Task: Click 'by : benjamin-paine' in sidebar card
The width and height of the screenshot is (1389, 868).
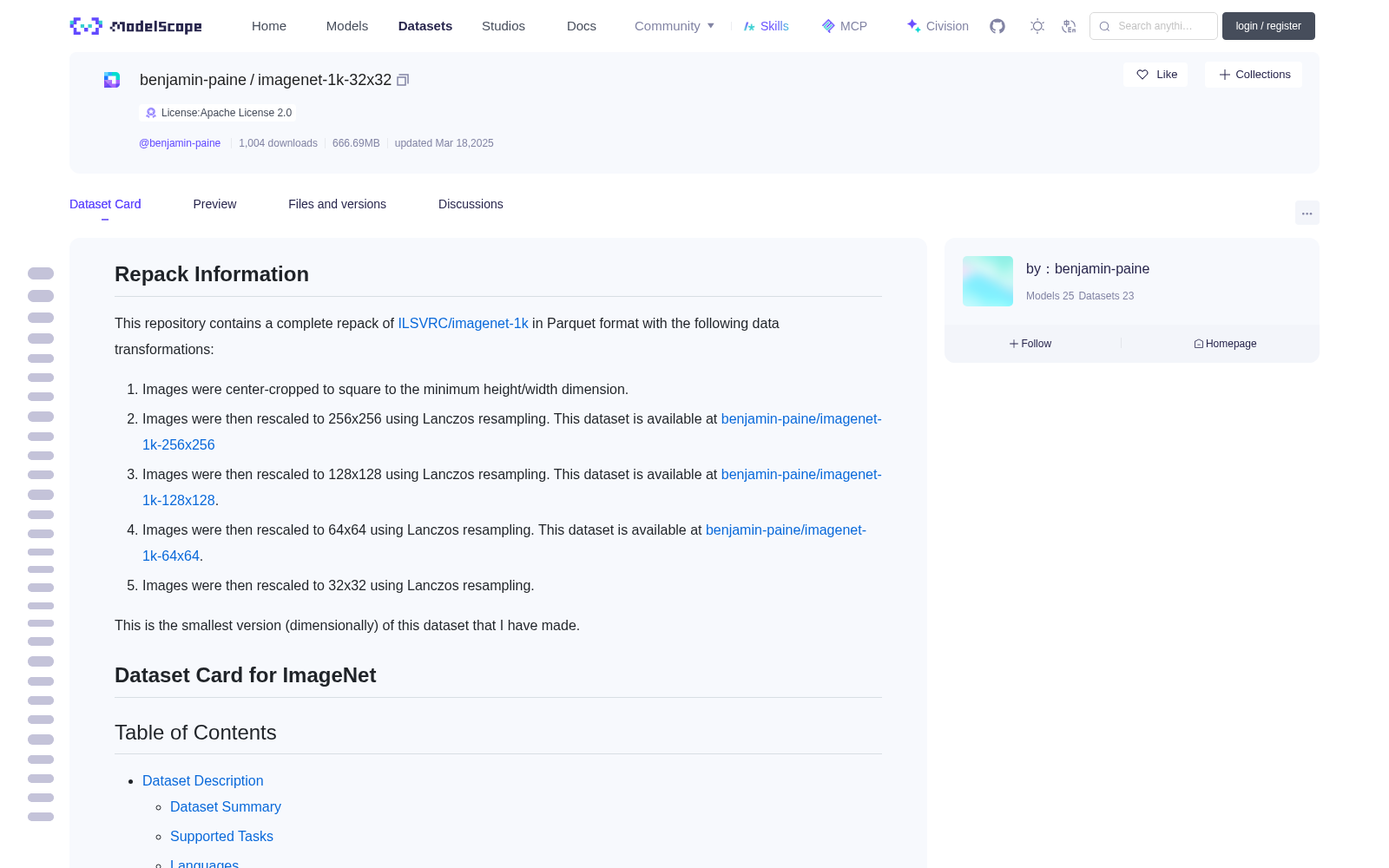Action: [x=1088, y=269]
